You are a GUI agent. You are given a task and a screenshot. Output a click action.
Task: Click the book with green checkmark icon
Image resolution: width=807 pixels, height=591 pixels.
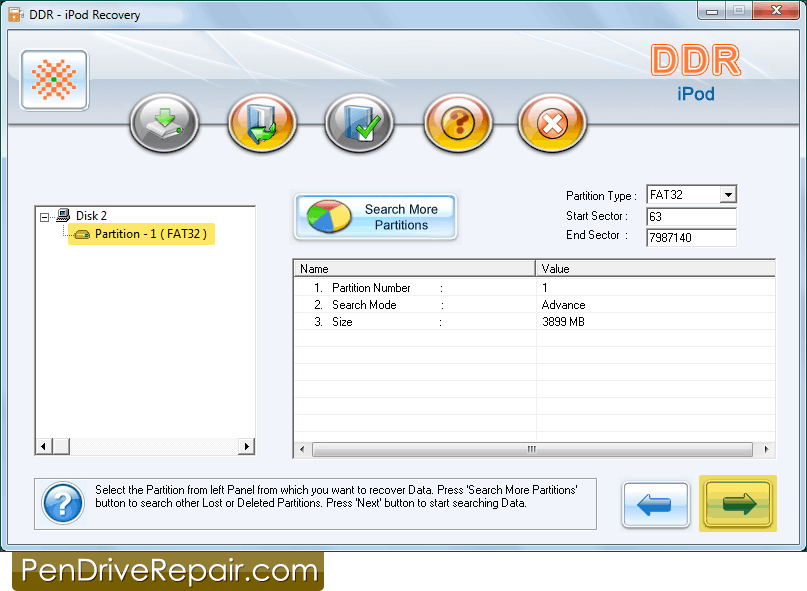tap(359, 123)
